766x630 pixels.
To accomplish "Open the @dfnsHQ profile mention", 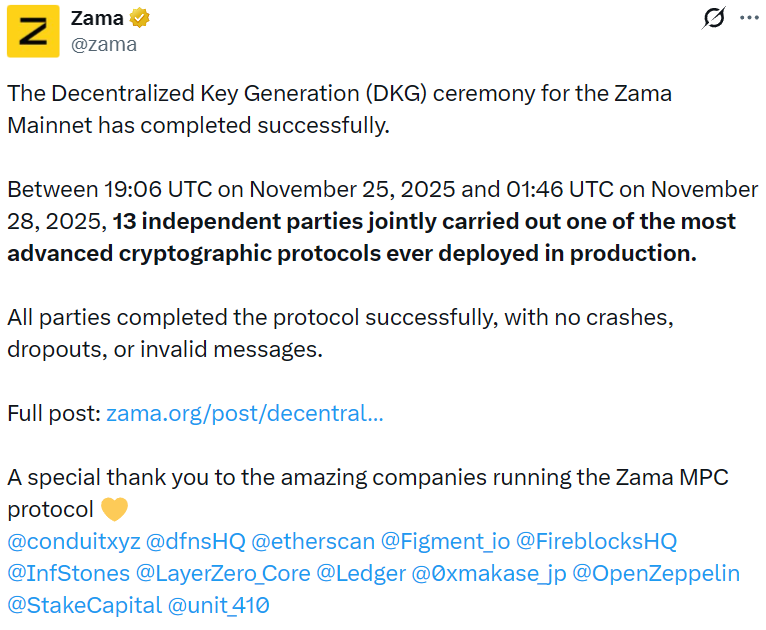I will pos(195,541).
